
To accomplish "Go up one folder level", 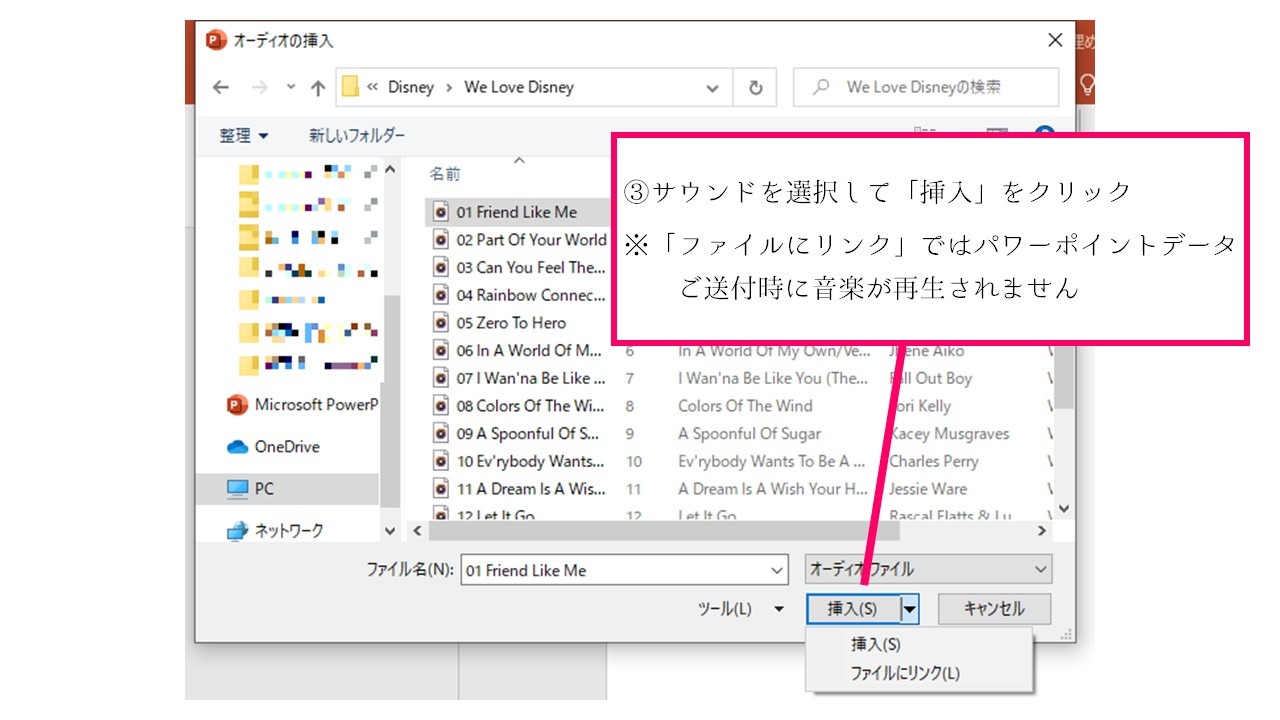I will pos(318,88).
